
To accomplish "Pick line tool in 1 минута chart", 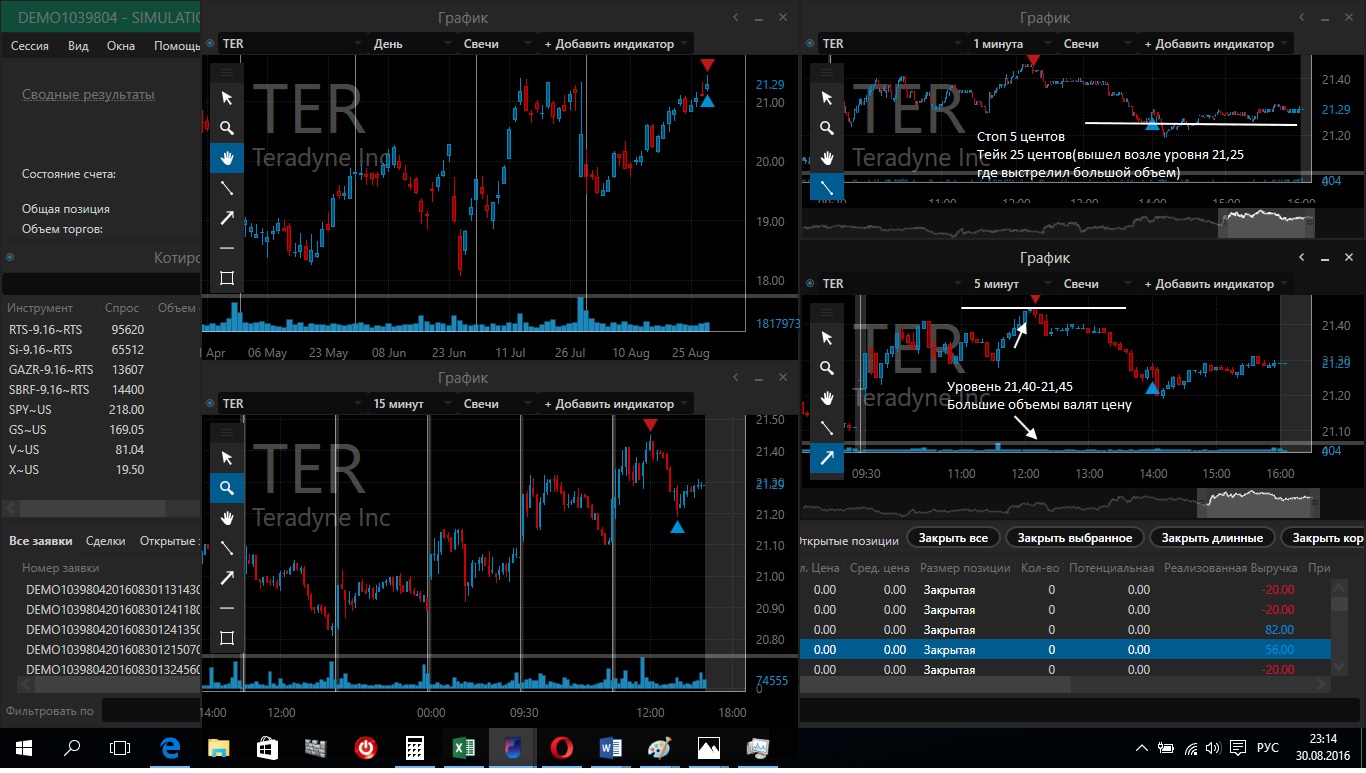I will point(827,188).
